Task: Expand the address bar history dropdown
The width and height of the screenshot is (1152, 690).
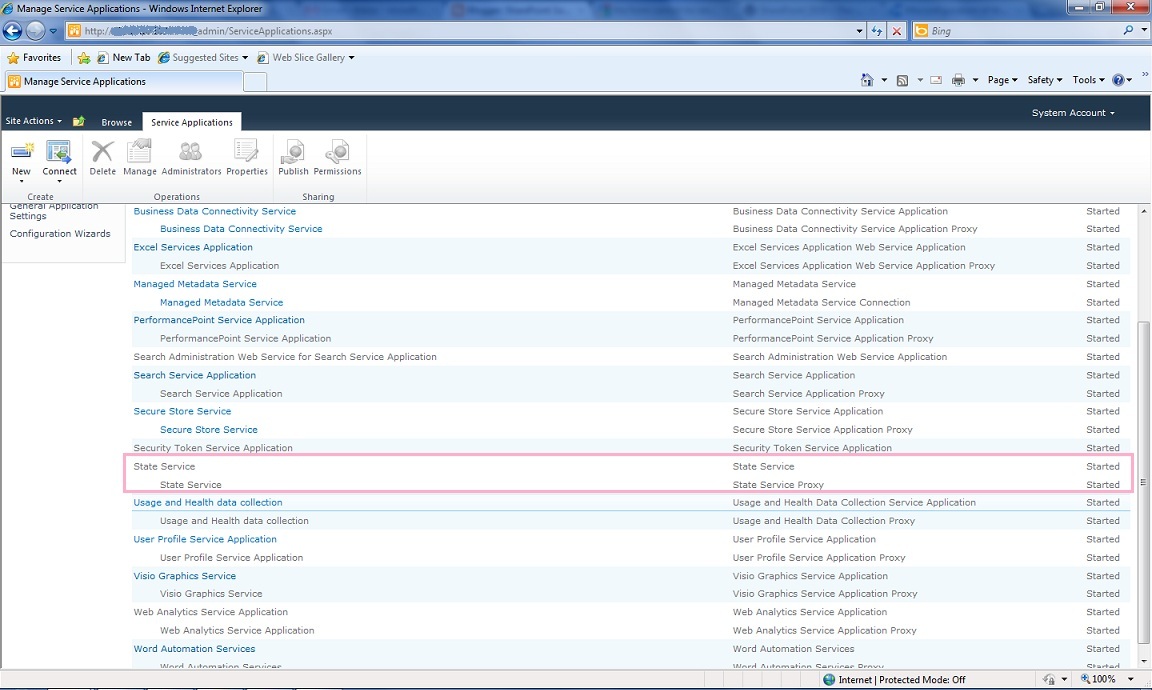Action: 860,31
